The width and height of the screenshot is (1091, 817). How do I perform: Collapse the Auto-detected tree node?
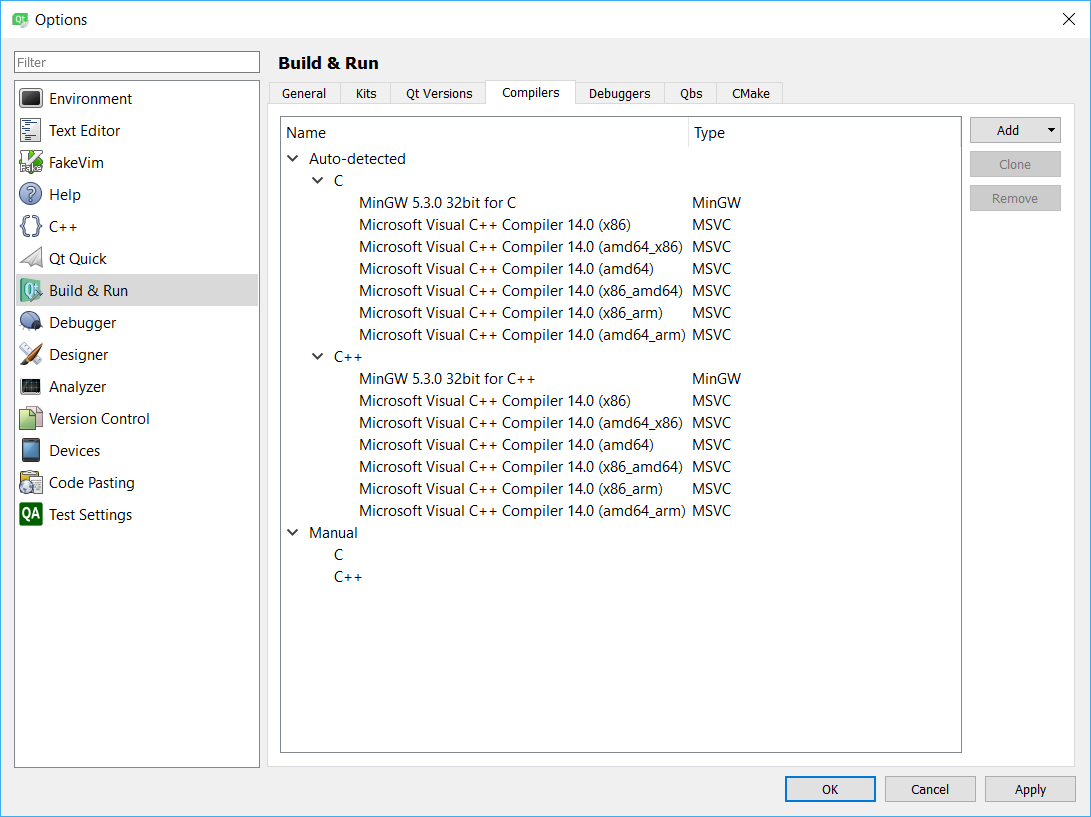293,159
